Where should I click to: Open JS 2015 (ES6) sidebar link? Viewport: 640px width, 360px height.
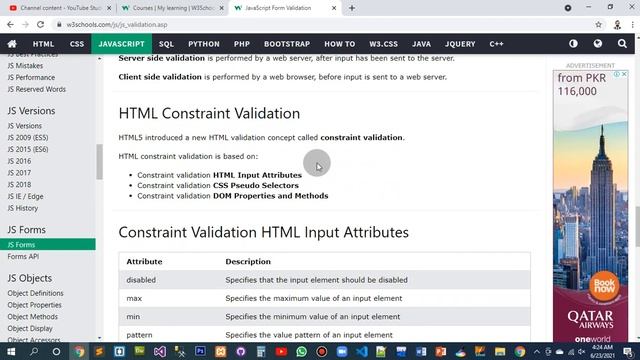28,149
